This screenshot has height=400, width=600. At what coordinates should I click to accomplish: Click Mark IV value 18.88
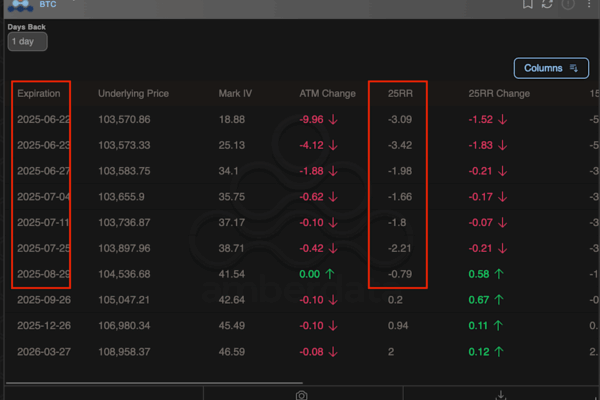232,119
